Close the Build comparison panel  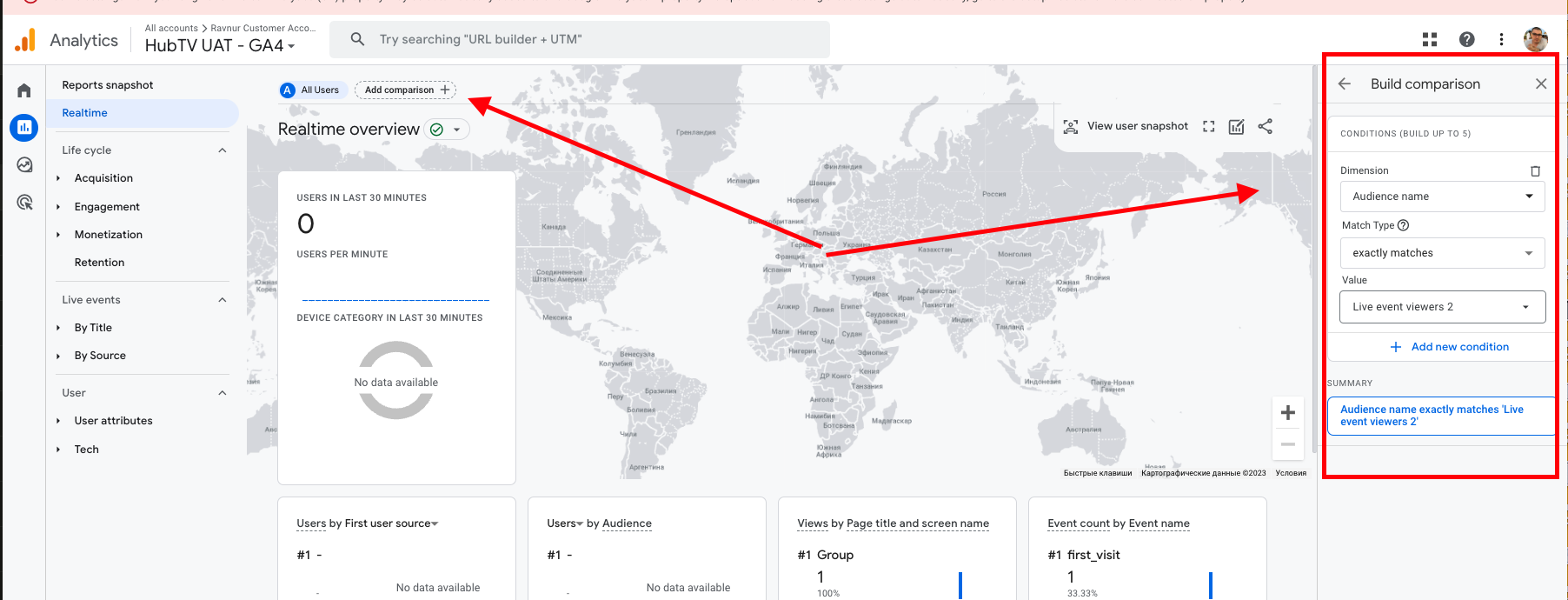pyautogui.click(x=1541, y=83)
